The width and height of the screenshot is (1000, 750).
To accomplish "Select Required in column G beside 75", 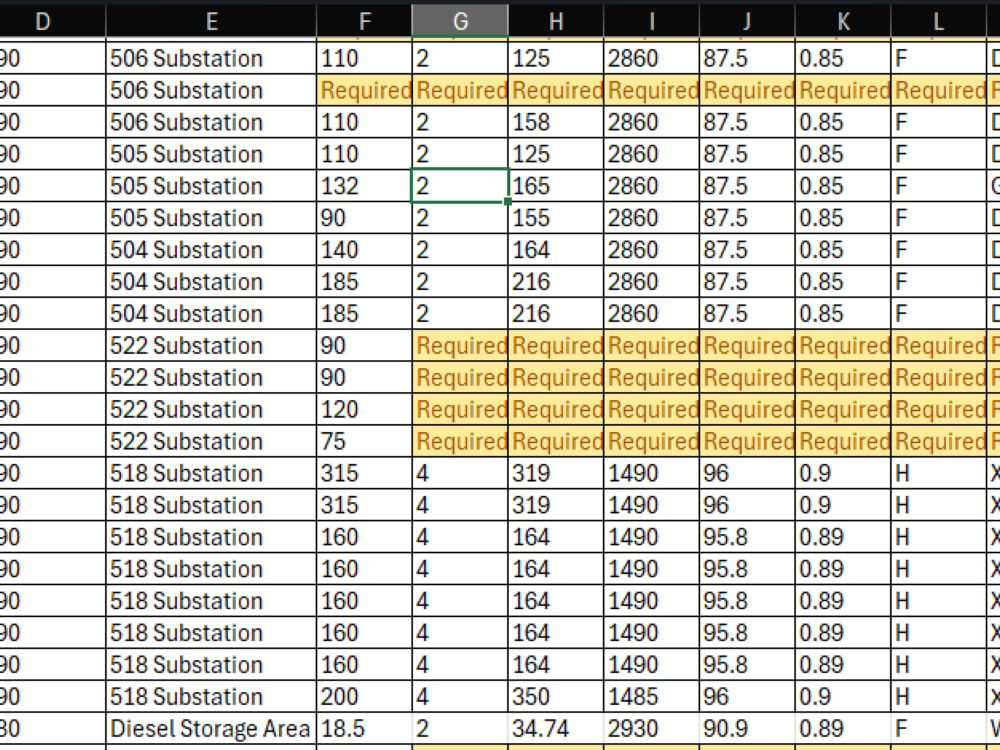I will (x=460, y=441).
